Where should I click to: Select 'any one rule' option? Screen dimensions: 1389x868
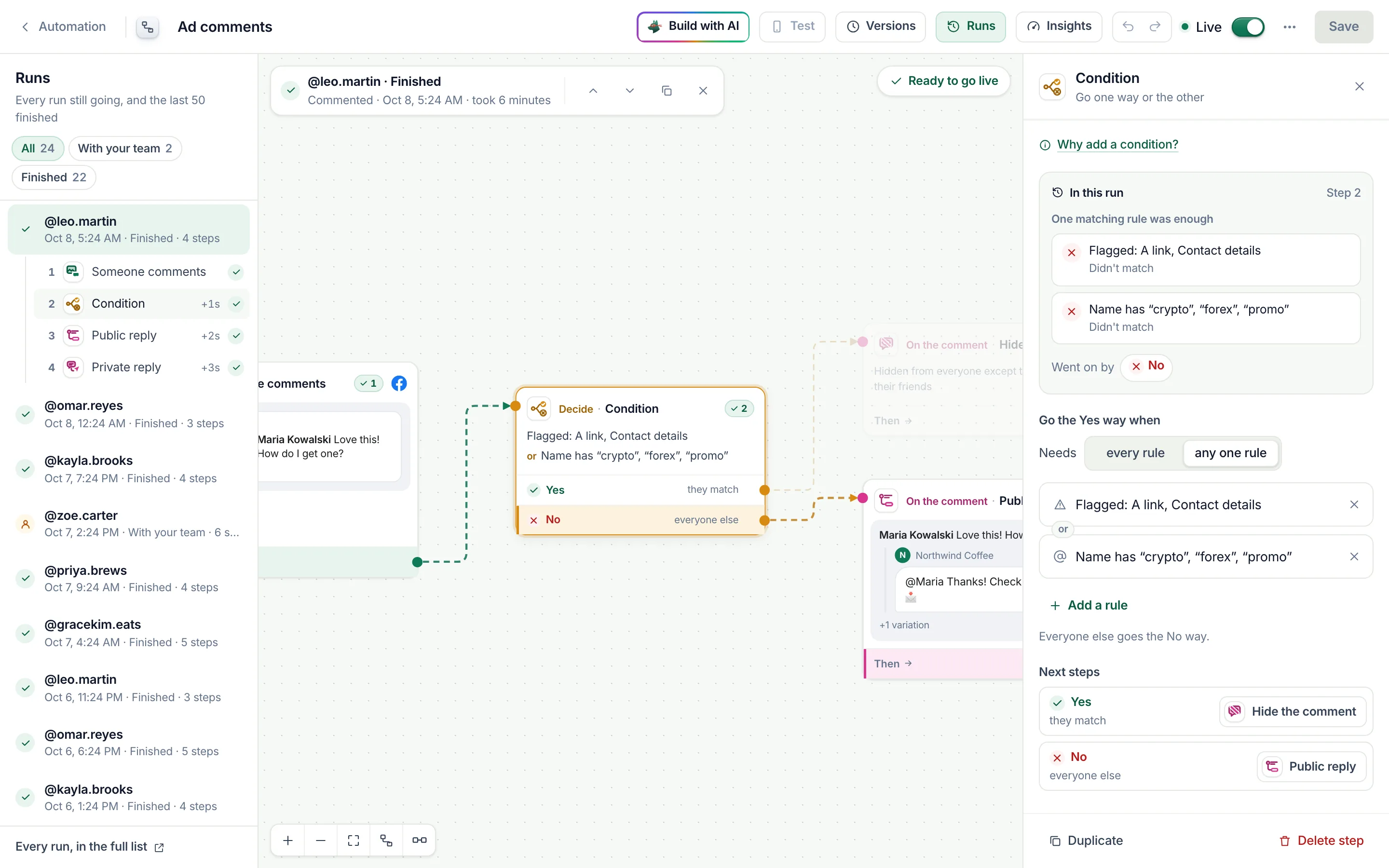pos(1230,453)
